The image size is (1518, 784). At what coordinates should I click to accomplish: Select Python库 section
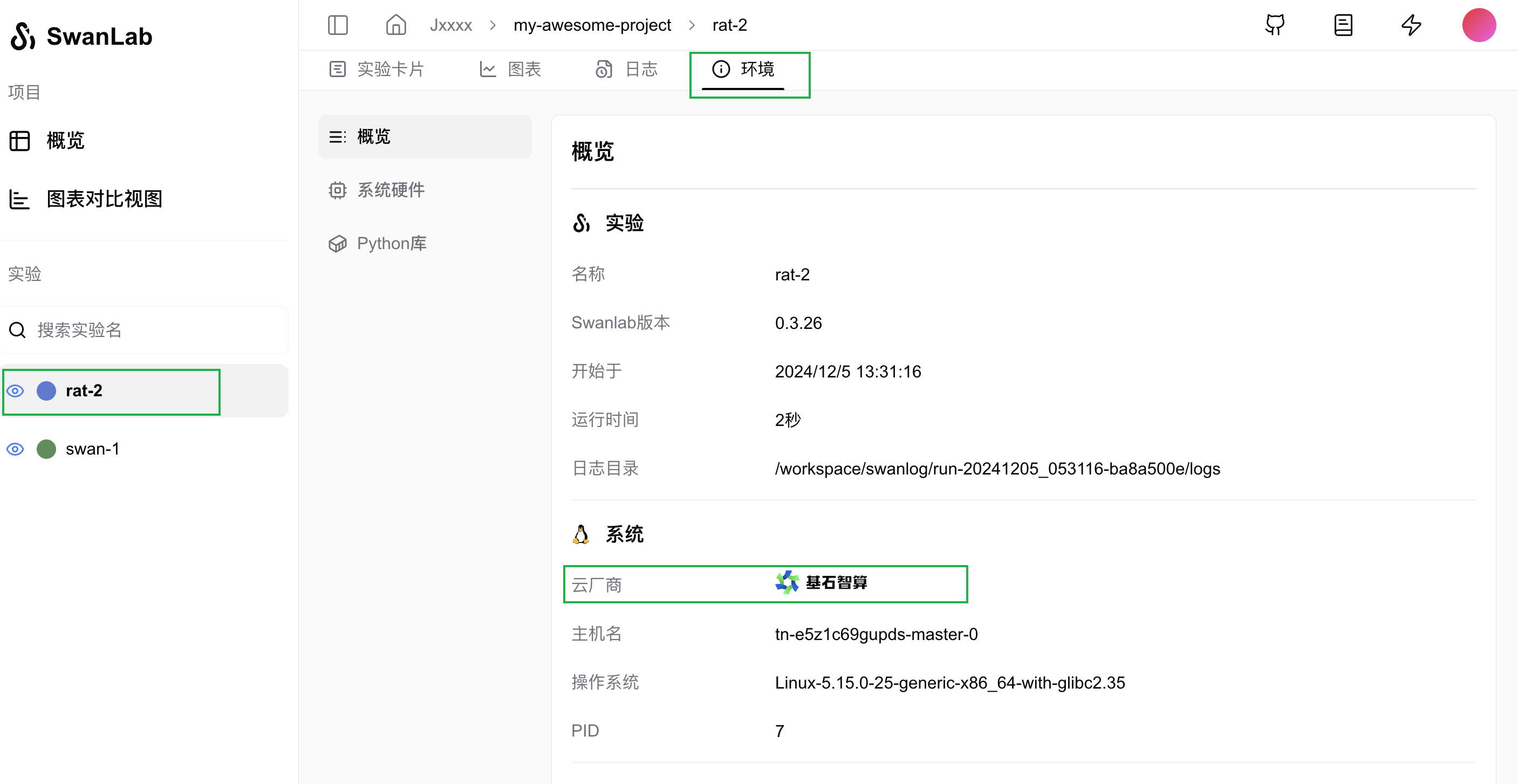tap(425, 244)
